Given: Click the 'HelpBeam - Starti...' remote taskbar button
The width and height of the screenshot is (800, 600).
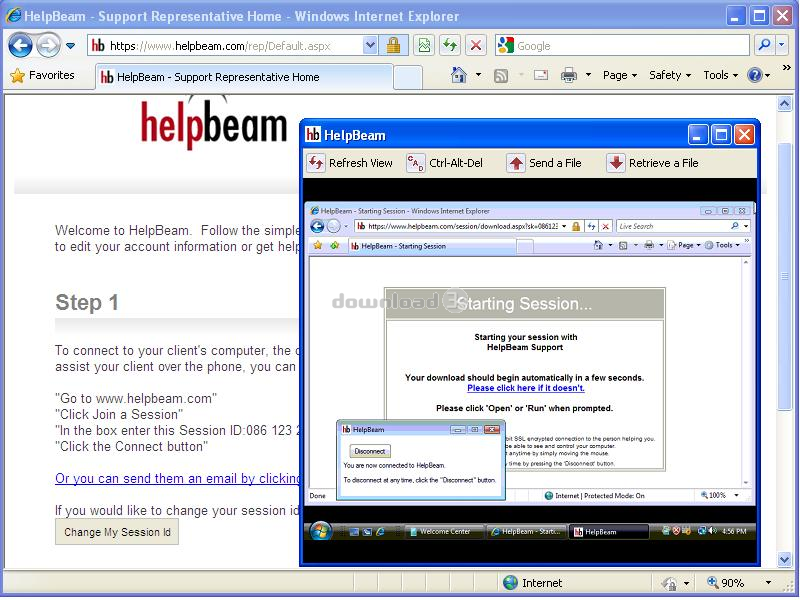Looking at the screenshot, I should 526,532.
